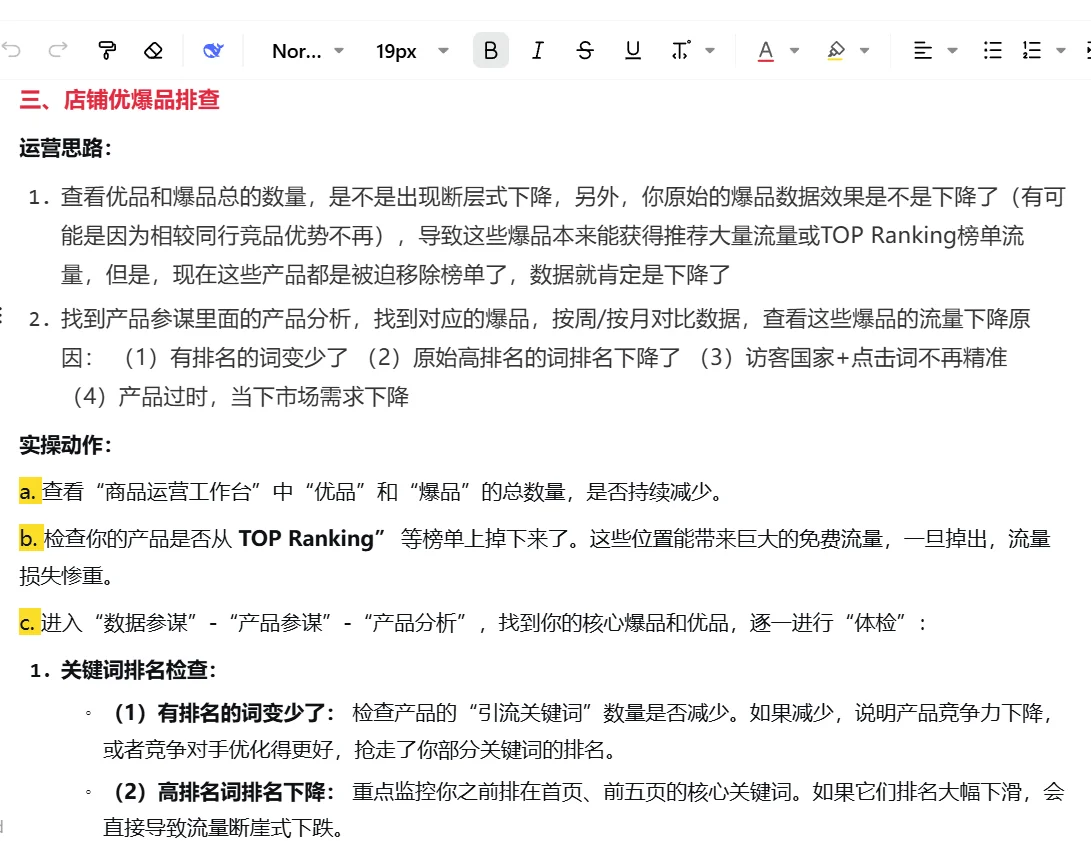
Task: Click the superscript text style icon
Action: click(680, 50)
